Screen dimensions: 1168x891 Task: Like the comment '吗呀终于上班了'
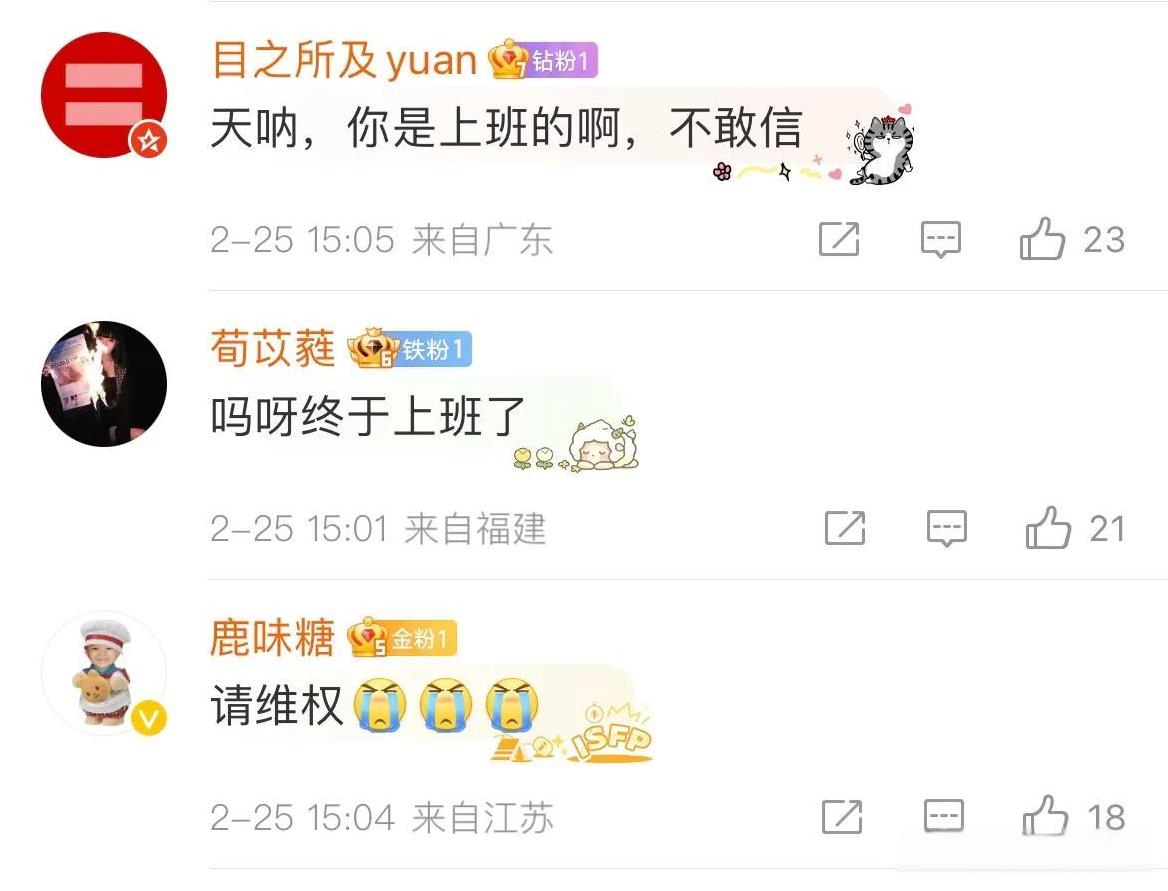pos(1048,527)
